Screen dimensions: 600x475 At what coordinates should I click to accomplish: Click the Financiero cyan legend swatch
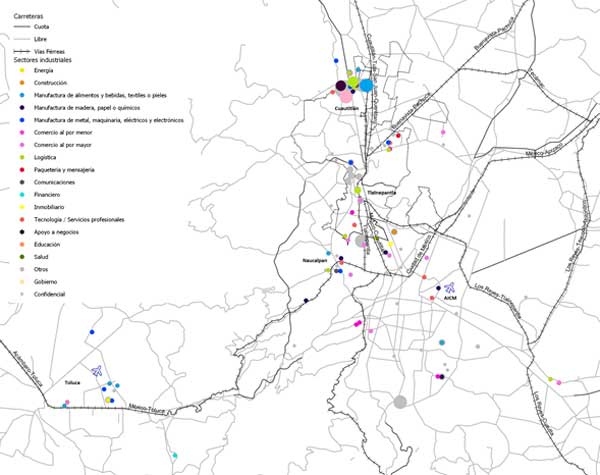[22, 195]
